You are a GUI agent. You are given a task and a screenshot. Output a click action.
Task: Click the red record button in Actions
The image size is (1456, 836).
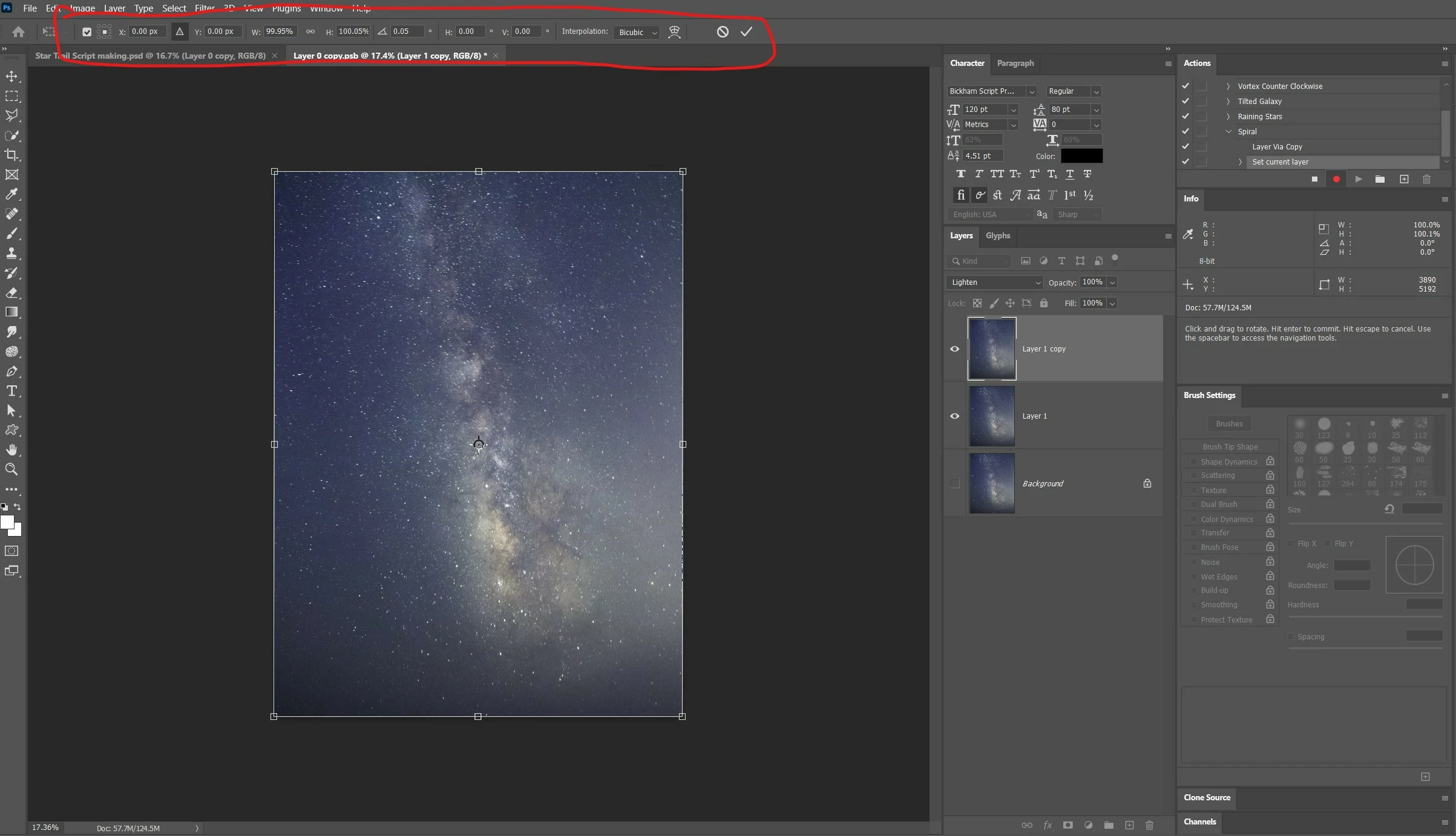[1336, 179]
